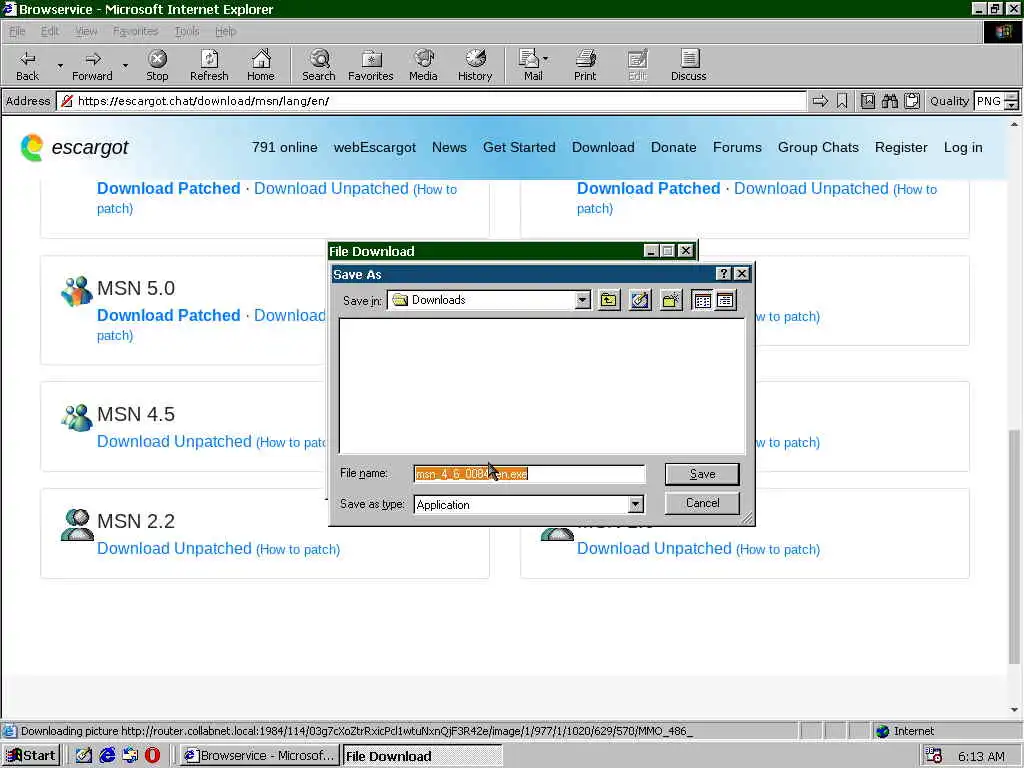The image size is (1024, 768).
Task: Click Download Unpatched under MSN 4.5
Action: pyautogui.click(x=174, y=441)
